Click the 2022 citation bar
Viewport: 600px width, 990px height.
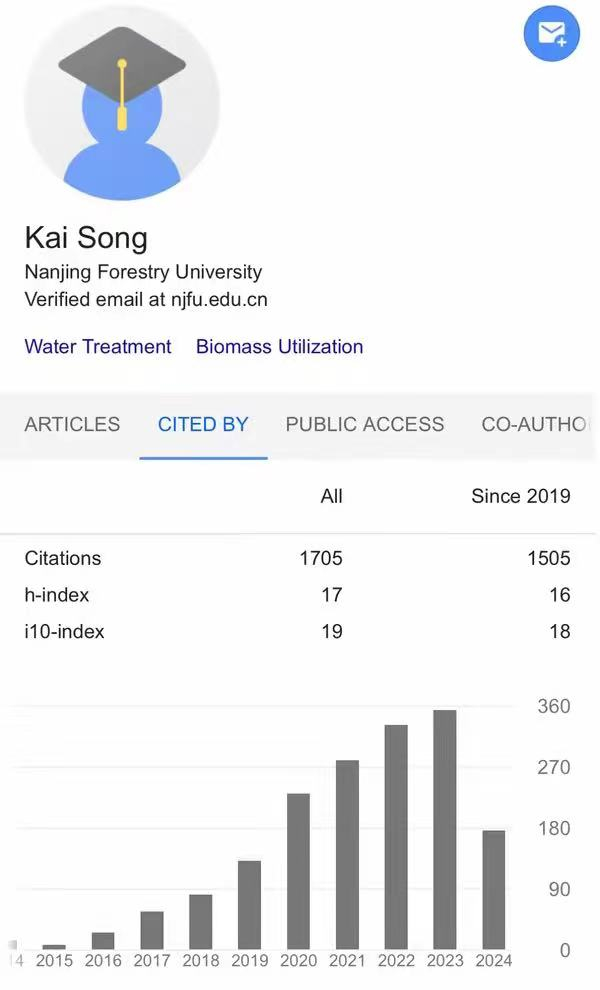click(396, 837)
